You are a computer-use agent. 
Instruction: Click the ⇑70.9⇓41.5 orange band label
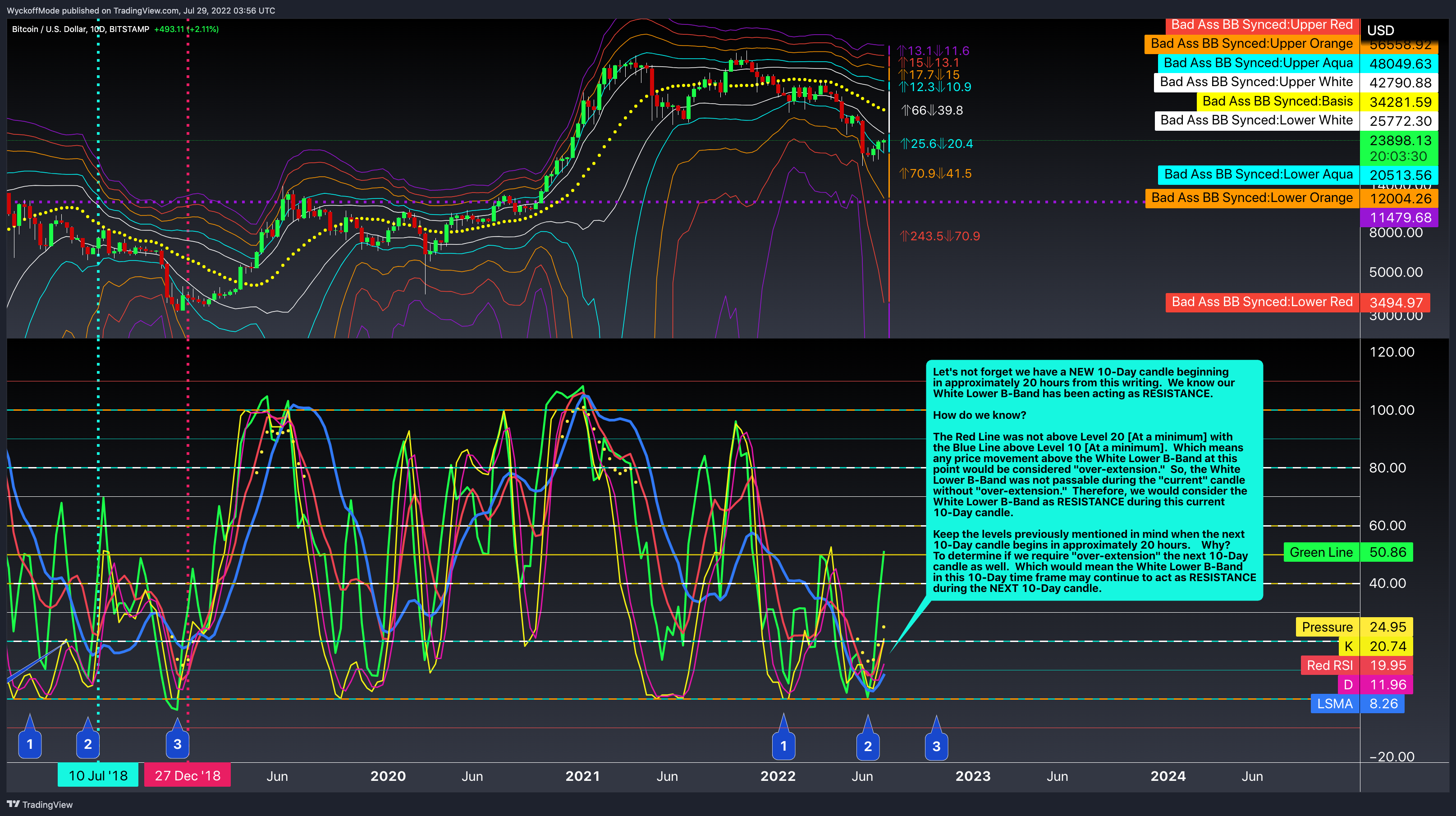coord(935,174)
